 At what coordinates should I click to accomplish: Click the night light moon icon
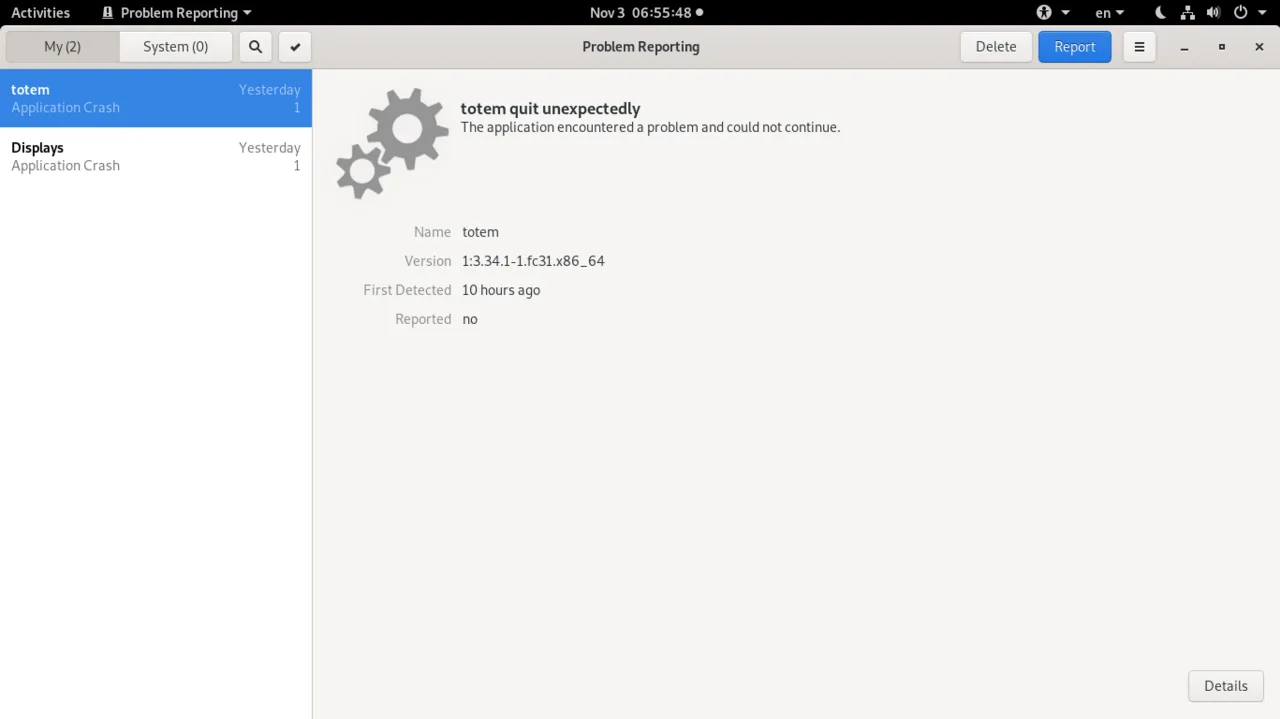[x=1160, y=13]
